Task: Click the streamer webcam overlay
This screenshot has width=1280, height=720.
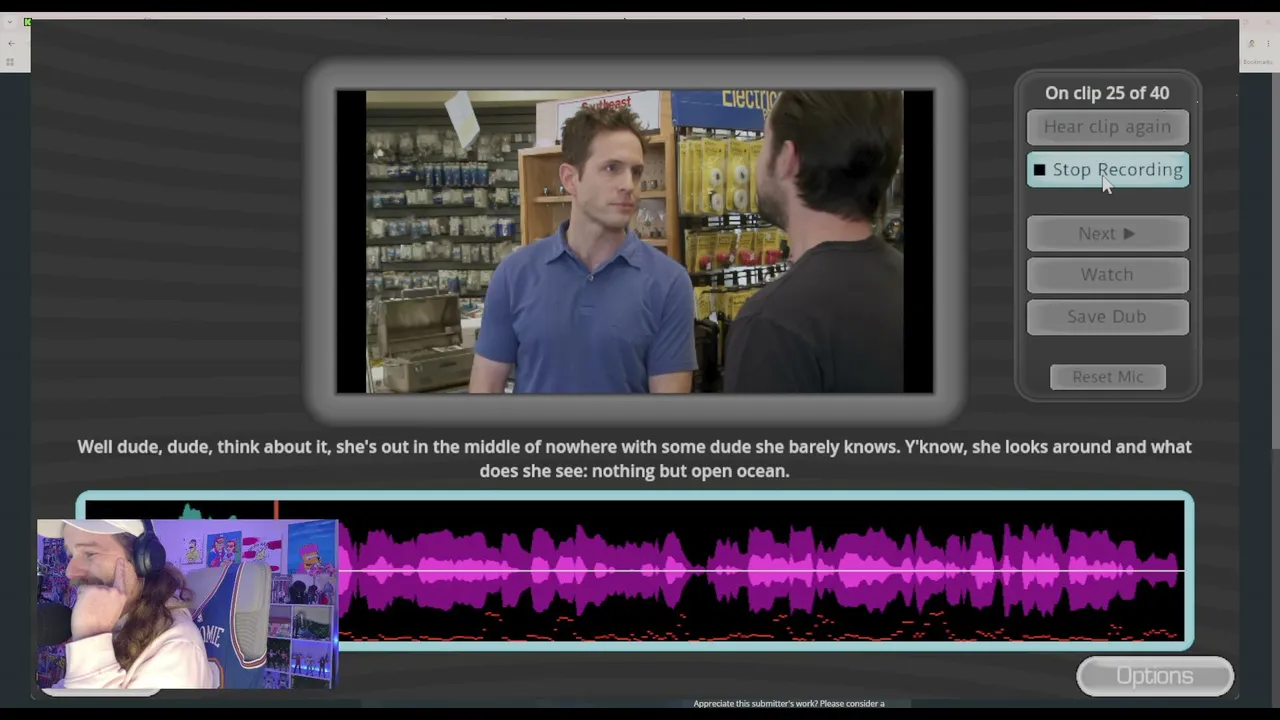Action: pyautogui.click(x=187, y=604)
